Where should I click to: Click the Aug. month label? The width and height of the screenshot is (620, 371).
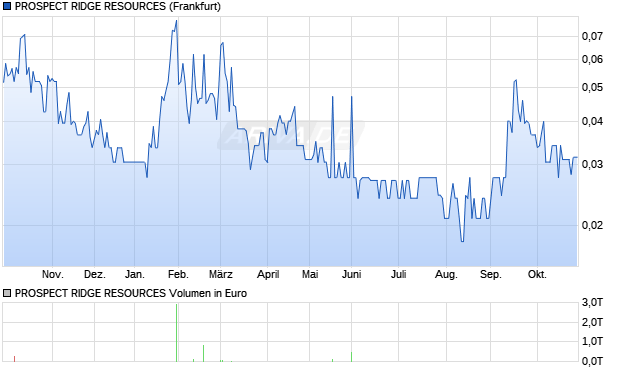pyautogui.click(x=446, y=274)
